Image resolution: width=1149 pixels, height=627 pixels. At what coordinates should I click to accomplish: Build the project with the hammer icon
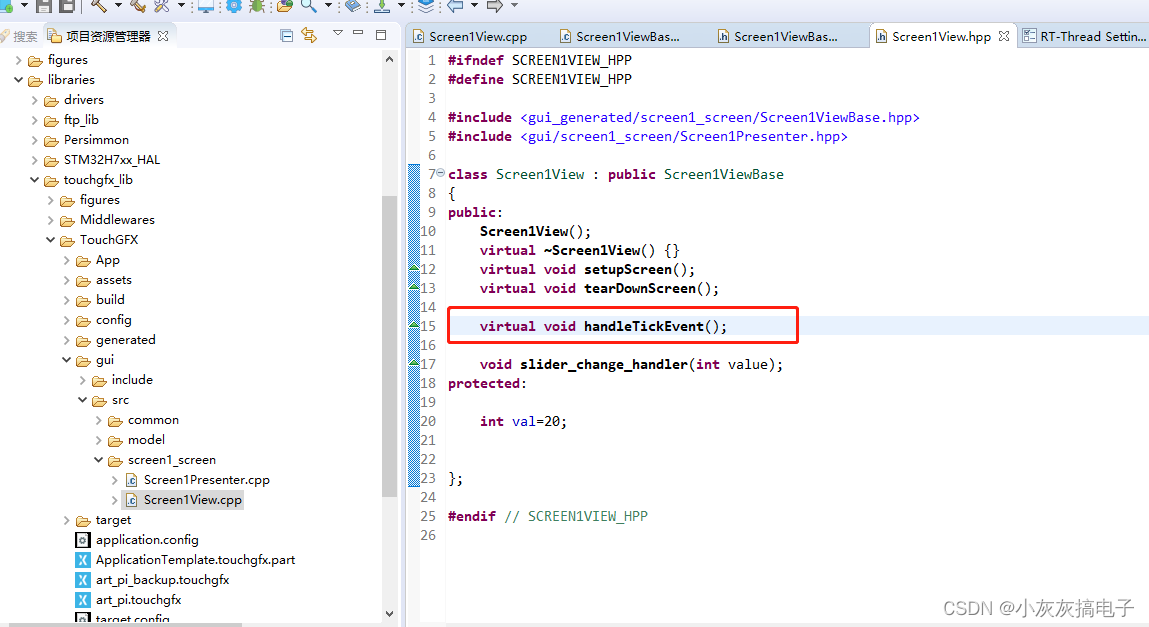[100, 8]
